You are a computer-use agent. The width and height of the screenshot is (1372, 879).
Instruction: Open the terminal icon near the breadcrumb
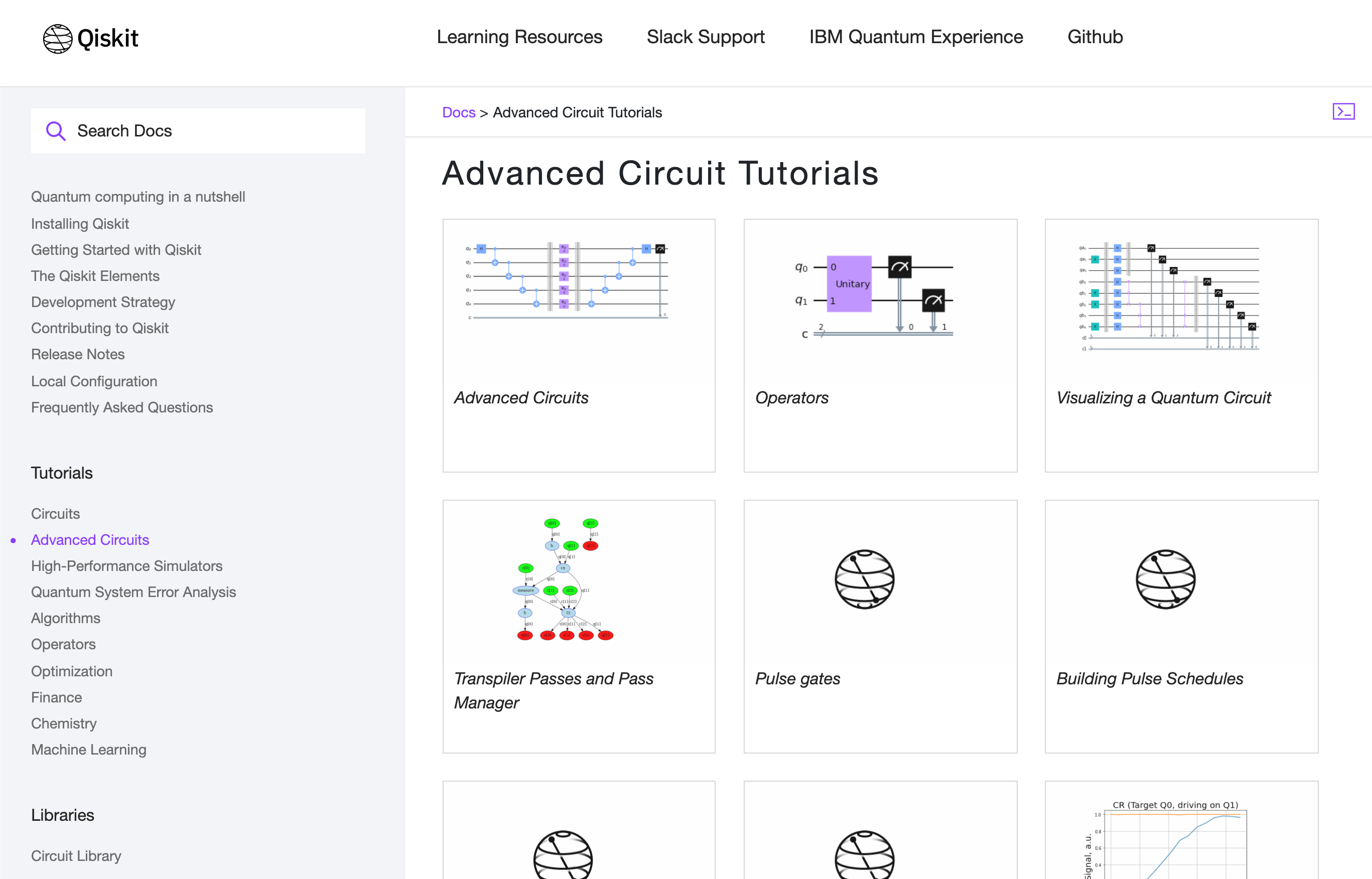[1344, 111]
